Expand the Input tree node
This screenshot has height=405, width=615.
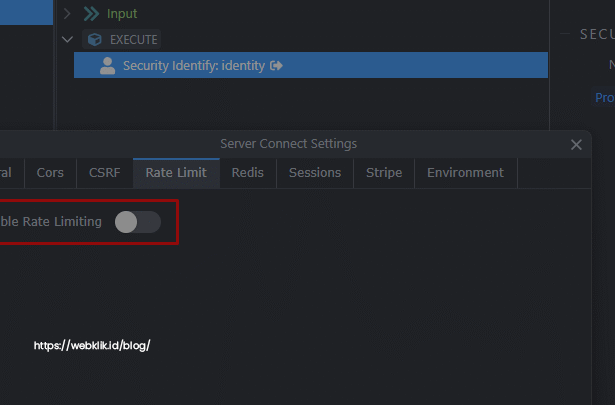click(x=67, y=14)
